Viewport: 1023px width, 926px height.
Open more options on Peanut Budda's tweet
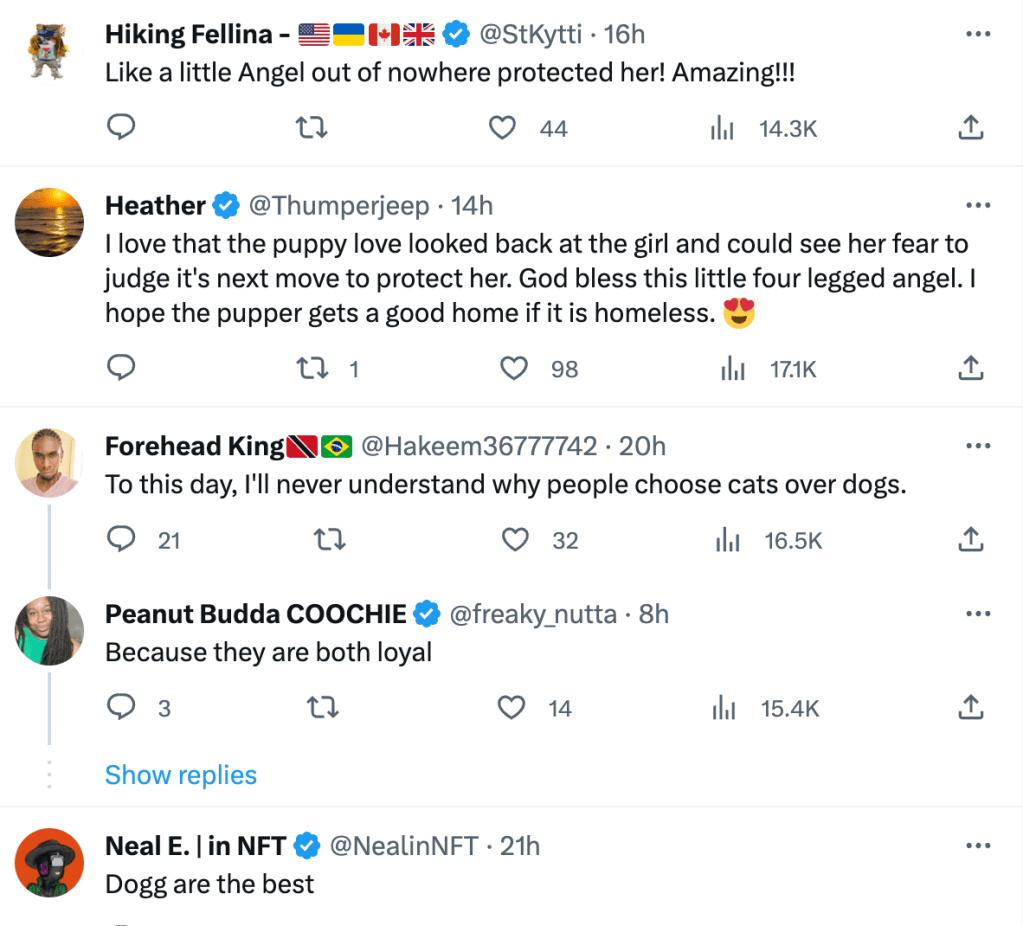tap(977, 613)
